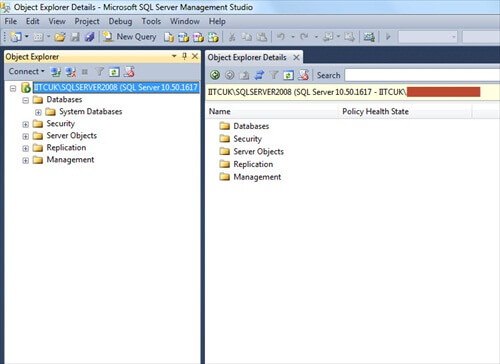
Task: Click the Analysis Services XMLA Query icon
Action: click(213, 37)
